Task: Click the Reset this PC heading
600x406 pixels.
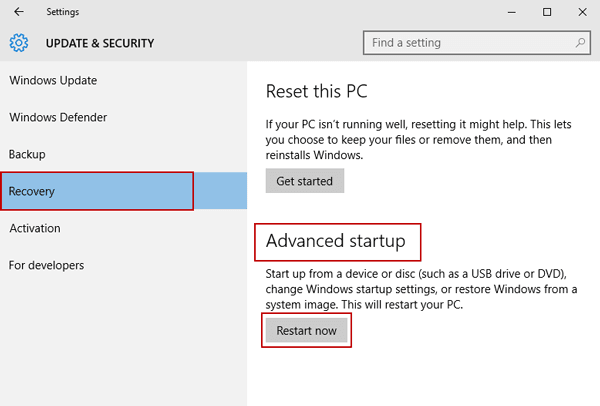Action: pos(317,92)
